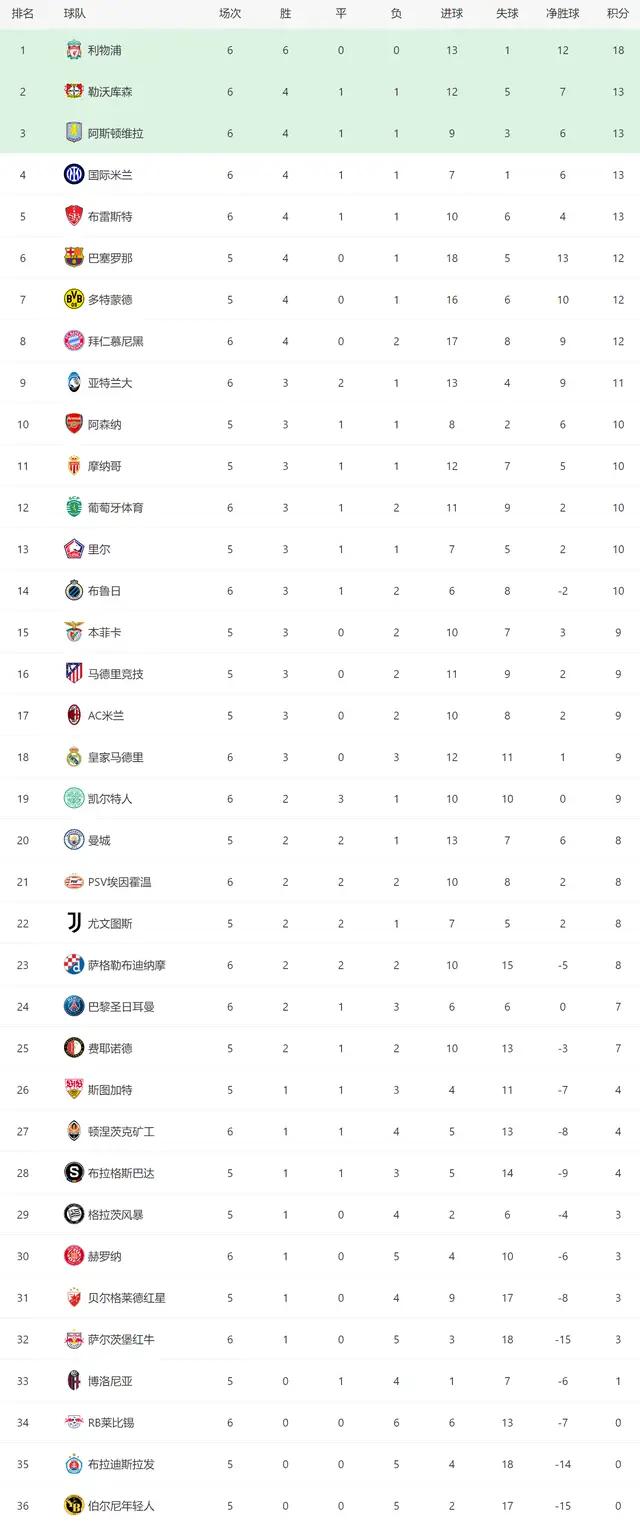The image size is (640, 1525).
Task: Click the 净胜球 column header
Action: click(x=563, y=14)
